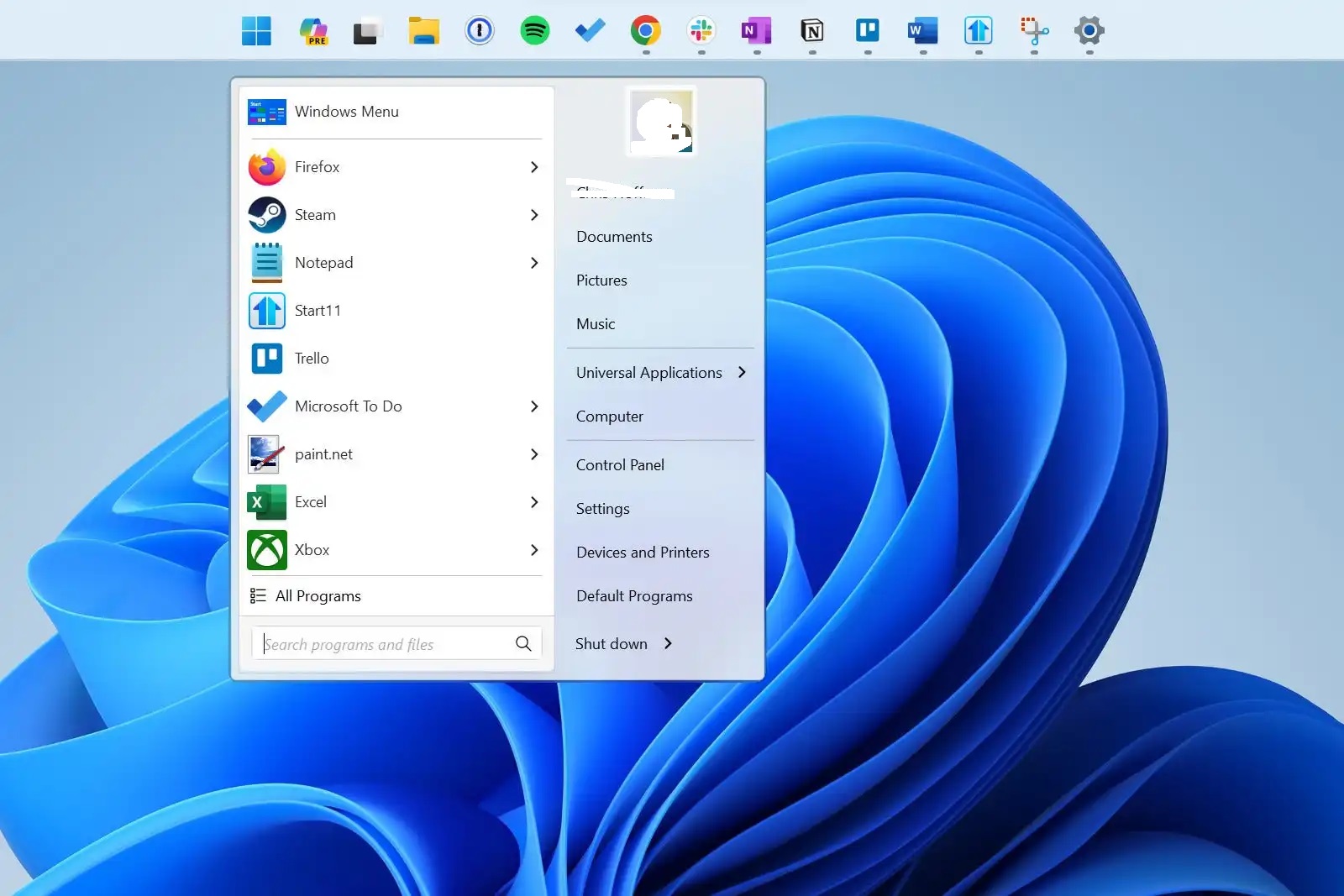Open Shut down options arrow
This screenshot has height=896, width=1344.
(x=669, y=643)
